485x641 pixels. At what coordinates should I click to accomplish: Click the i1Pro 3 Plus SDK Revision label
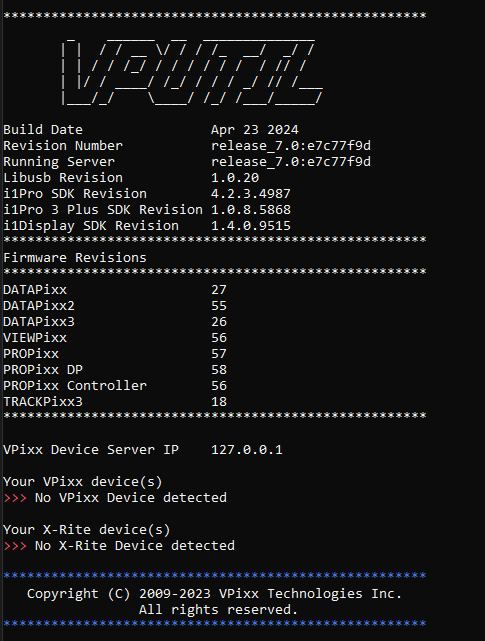(x=103, y=210)
